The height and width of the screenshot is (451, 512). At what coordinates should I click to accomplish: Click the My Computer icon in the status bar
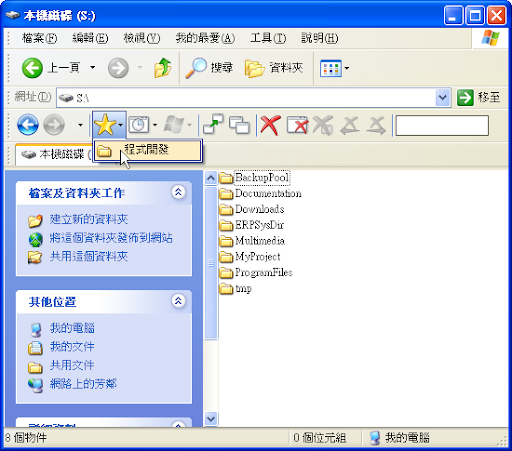pyautogui.click(x=375, y=438)
